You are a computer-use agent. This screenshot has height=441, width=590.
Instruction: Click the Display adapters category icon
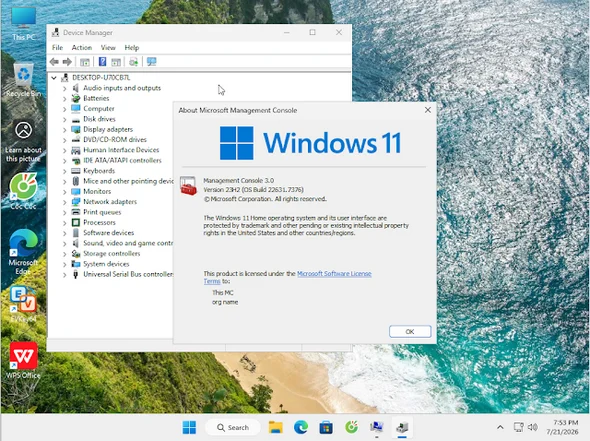[x=76, y=129]
